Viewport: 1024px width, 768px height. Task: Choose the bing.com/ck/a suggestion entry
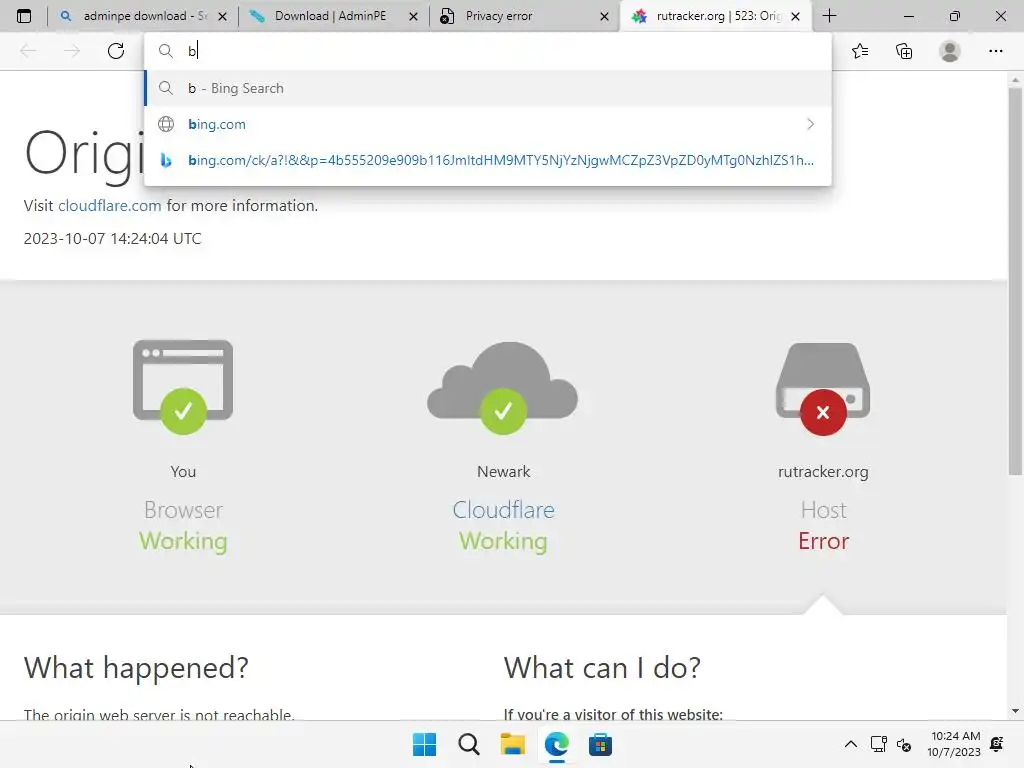coord(488,160)
